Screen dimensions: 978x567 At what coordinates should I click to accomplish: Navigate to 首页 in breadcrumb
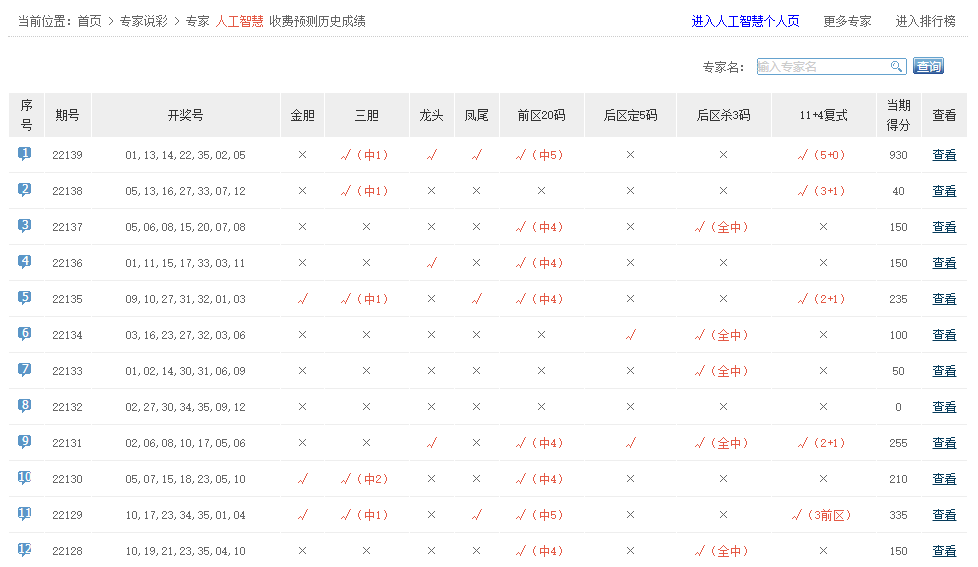(x=89, y=21)
